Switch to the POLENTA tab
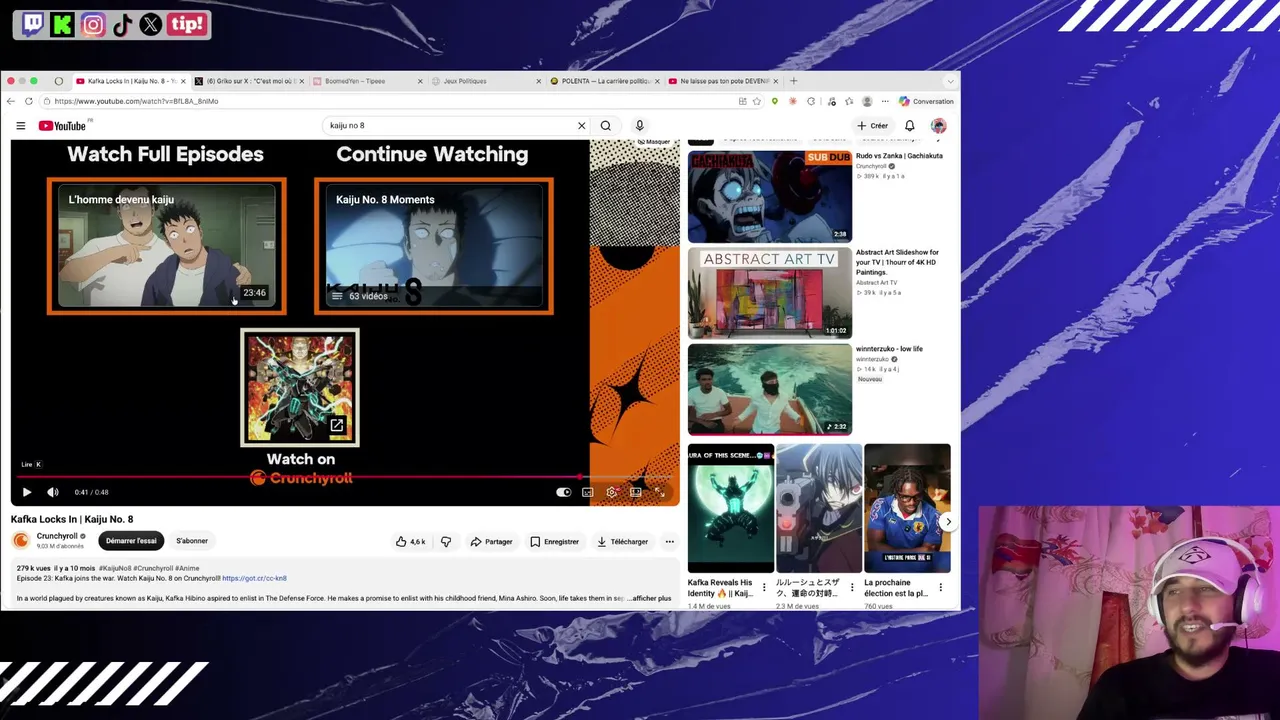Image resolution: width=1280 pixels, height=720 pixels. (603, 81)
